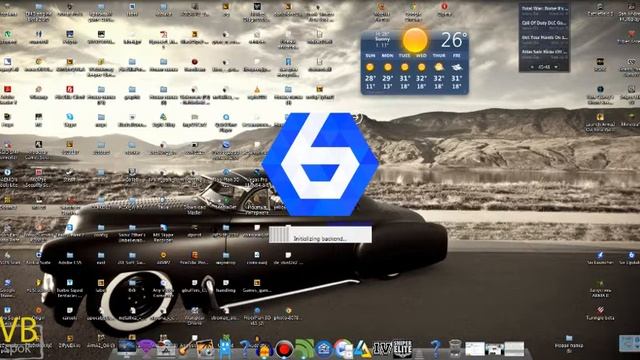Go to previous page in feed widget
The image size is (640, 360).
532,67
